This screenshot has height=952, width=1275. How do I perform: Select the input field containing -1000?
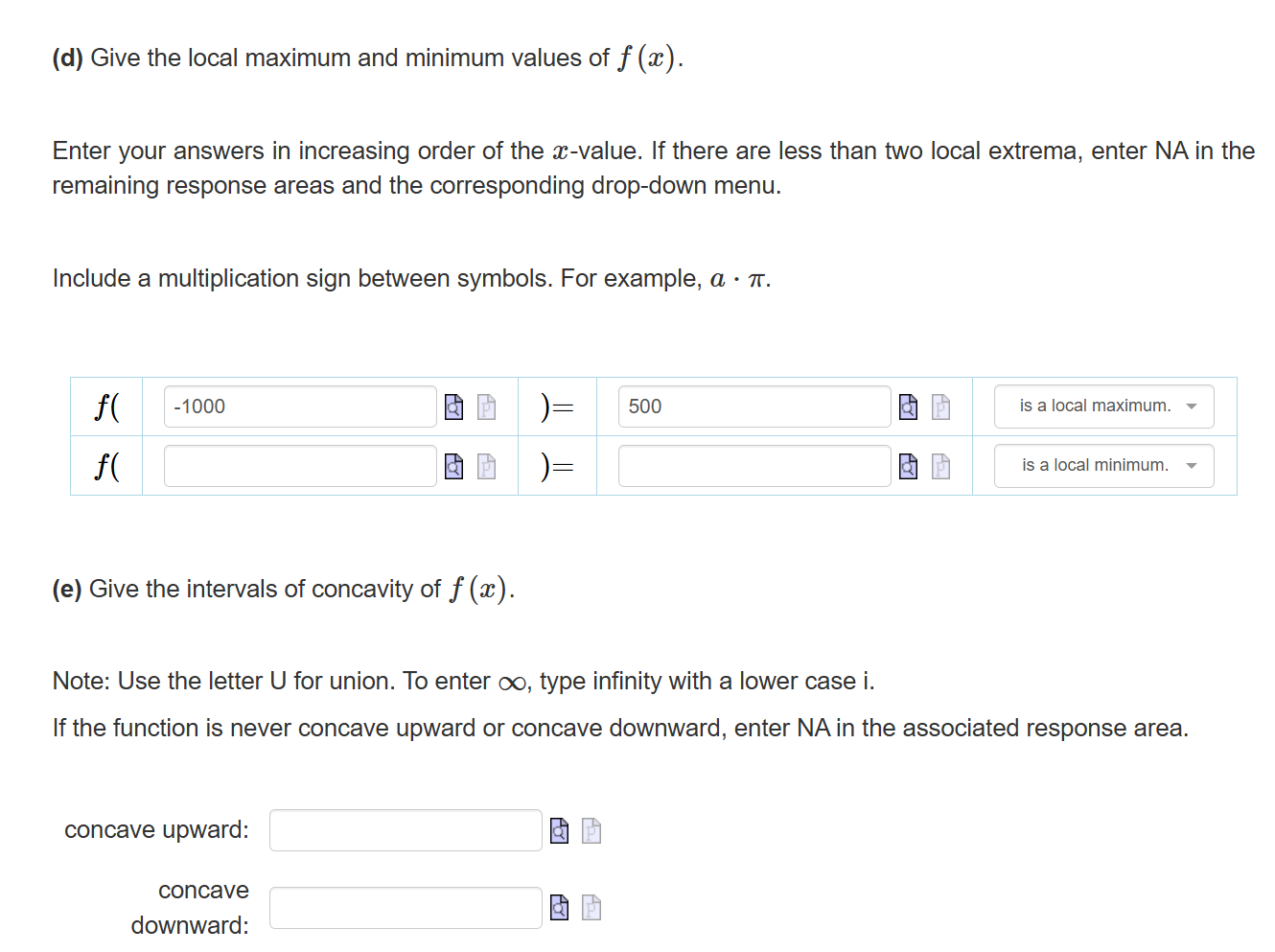coord(299,406)
